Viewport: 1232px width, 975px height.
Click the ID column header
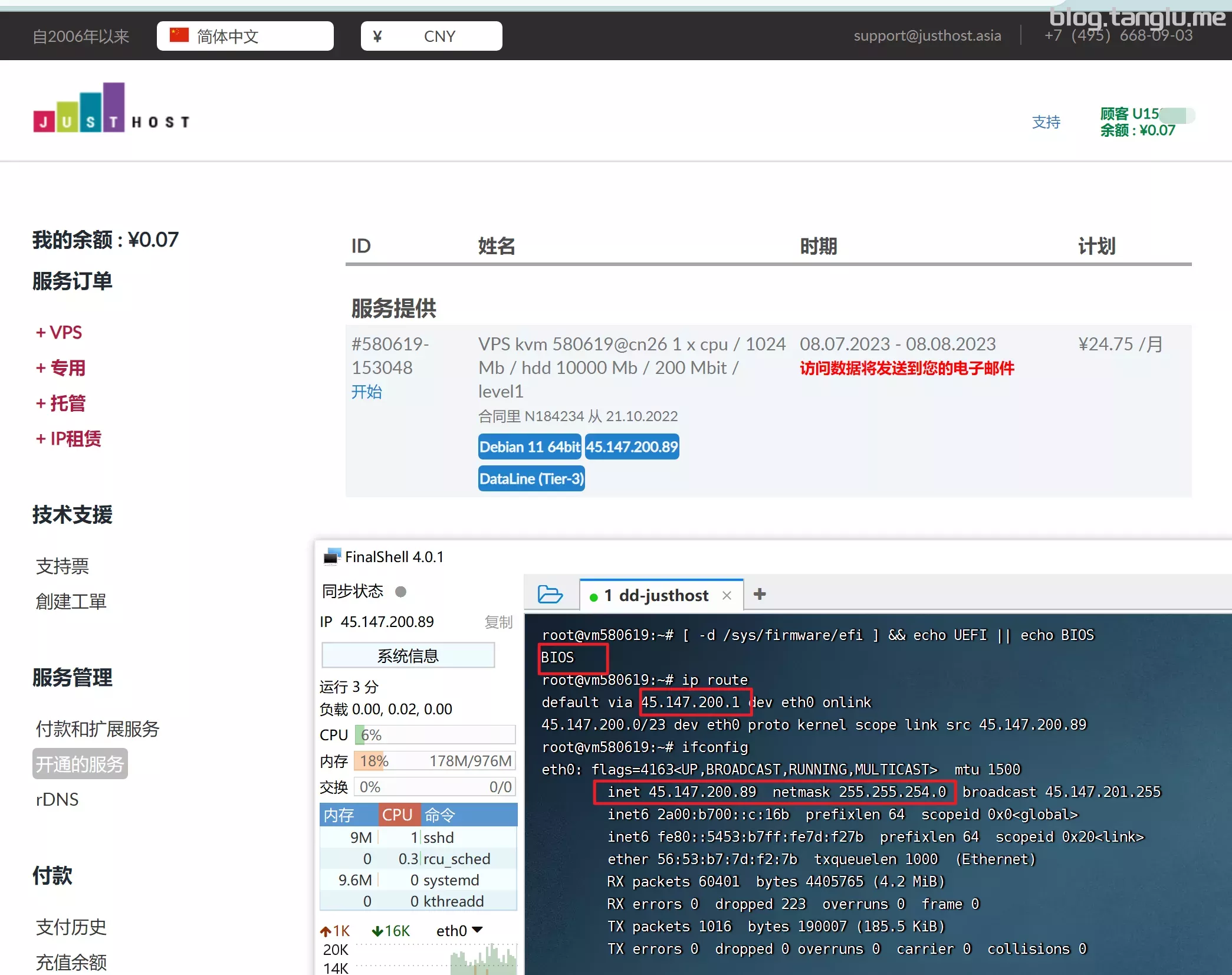[361, 246]
